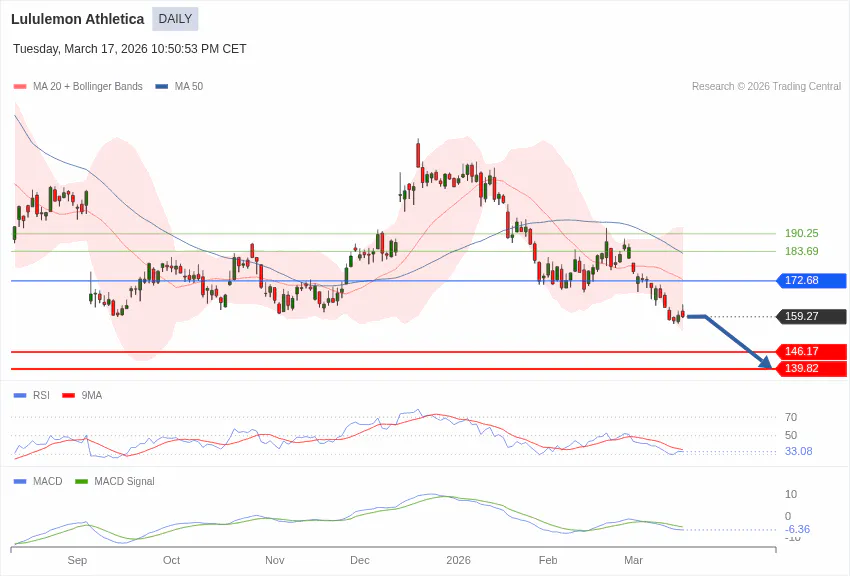Click the MA 50 blue legend swatch
Screen dimensions: 850x576
162,87
